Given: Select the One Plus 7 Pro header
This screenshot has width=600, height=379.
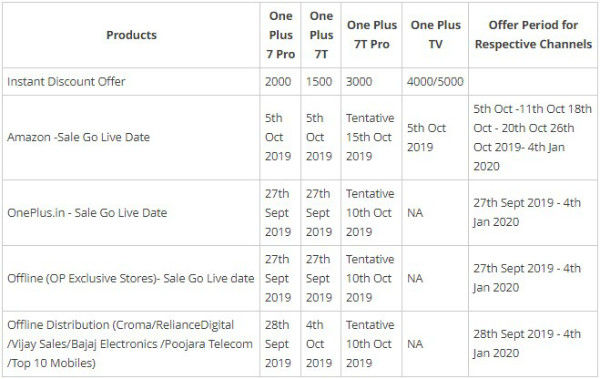Looking at the screenshot, I should [x=280, y=35].
